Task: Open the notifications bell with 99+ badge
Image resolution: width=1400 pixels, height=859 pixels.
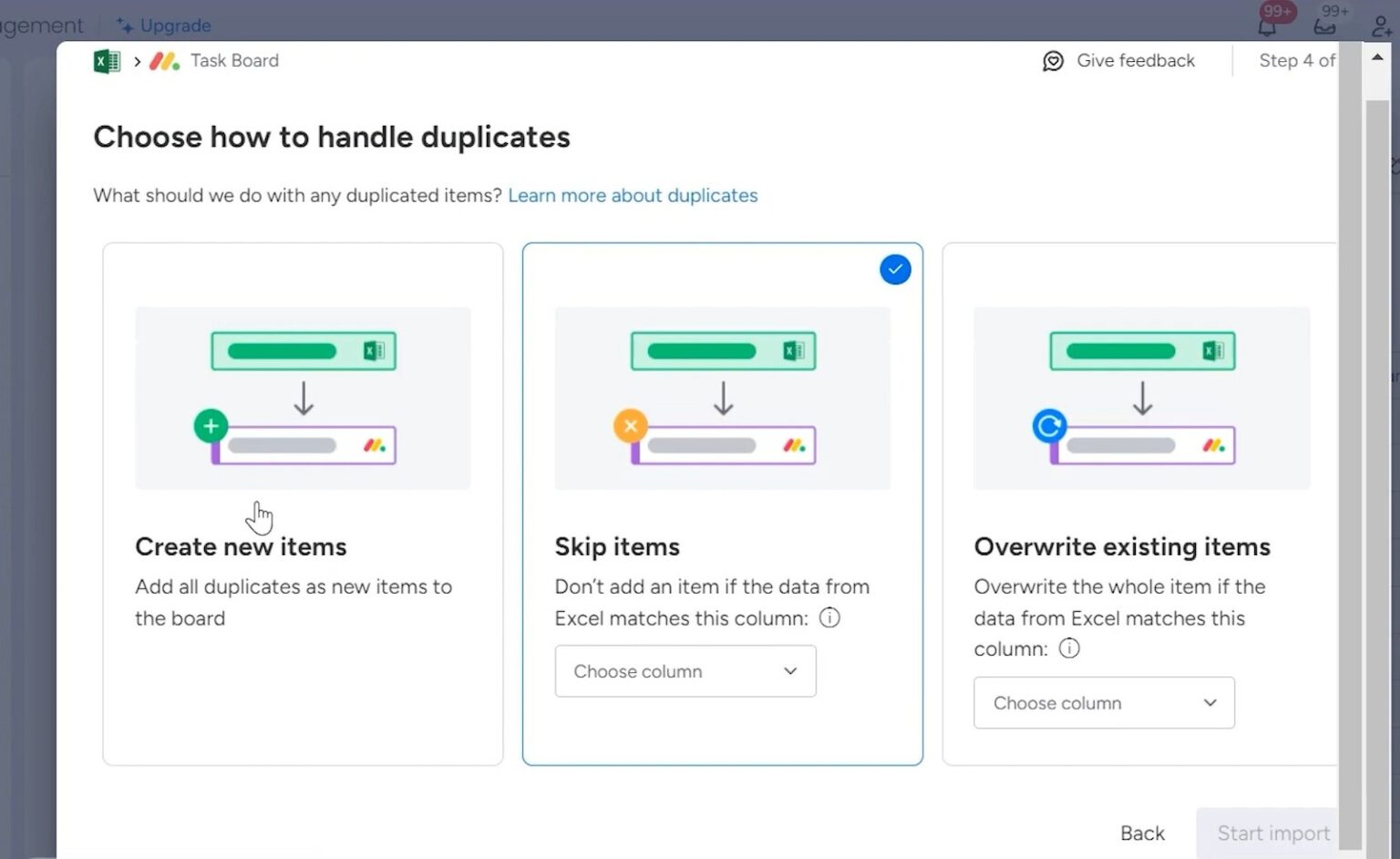Action: 1266,25
